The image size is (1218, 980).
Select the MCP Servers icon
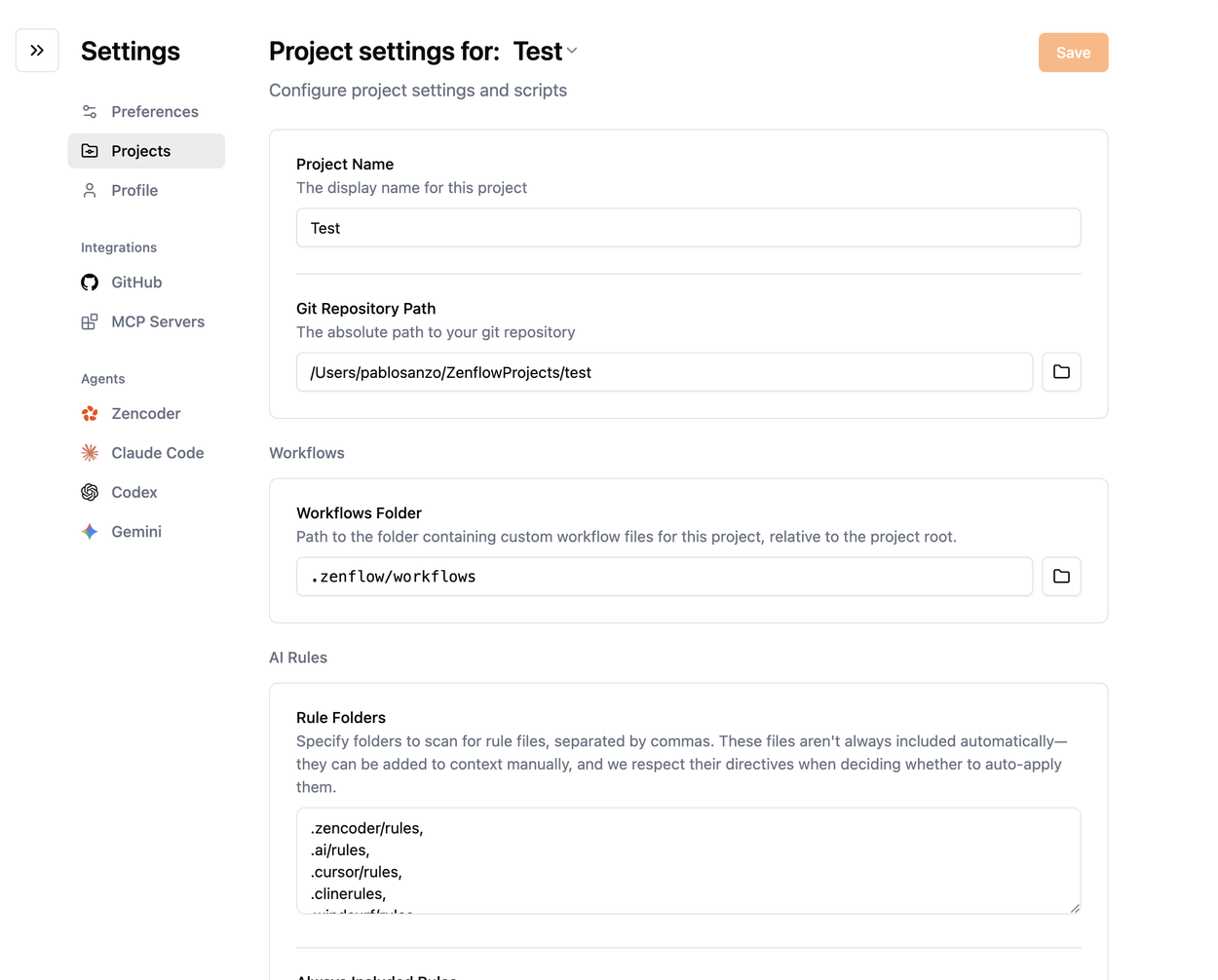click(89, 320)
